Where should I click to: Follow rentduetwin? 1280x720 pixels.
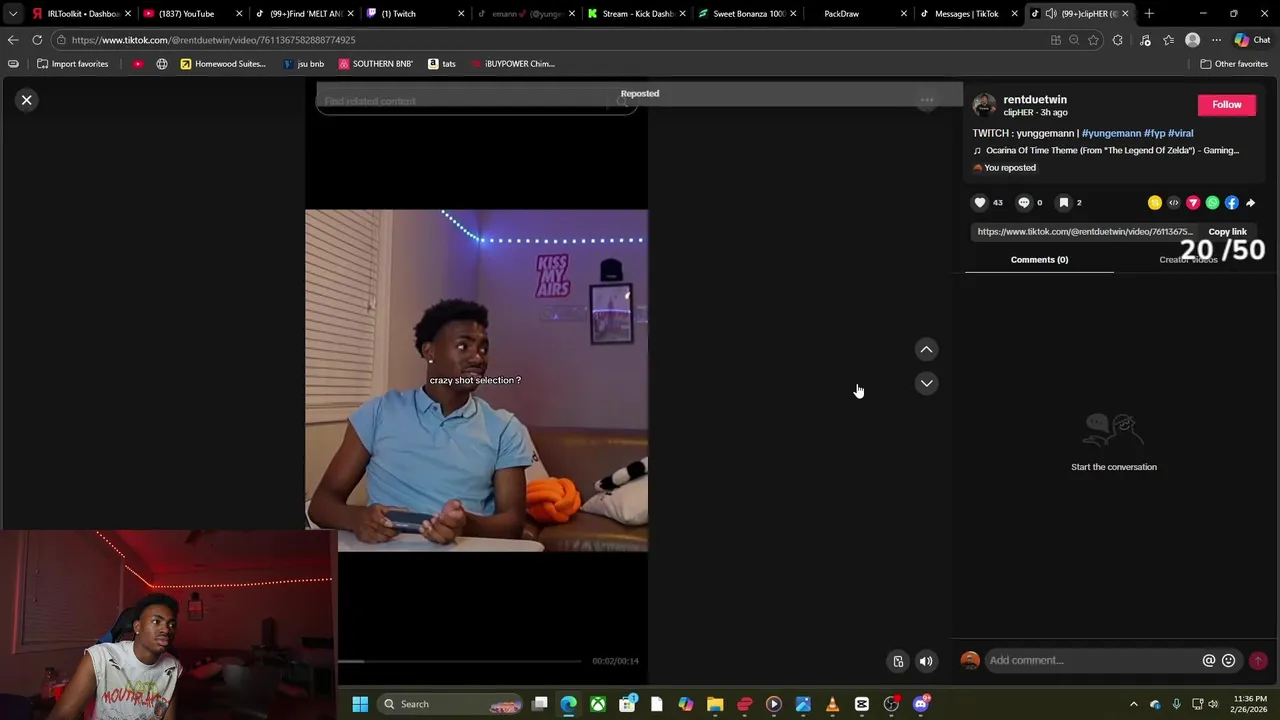tap(1227, 105)
